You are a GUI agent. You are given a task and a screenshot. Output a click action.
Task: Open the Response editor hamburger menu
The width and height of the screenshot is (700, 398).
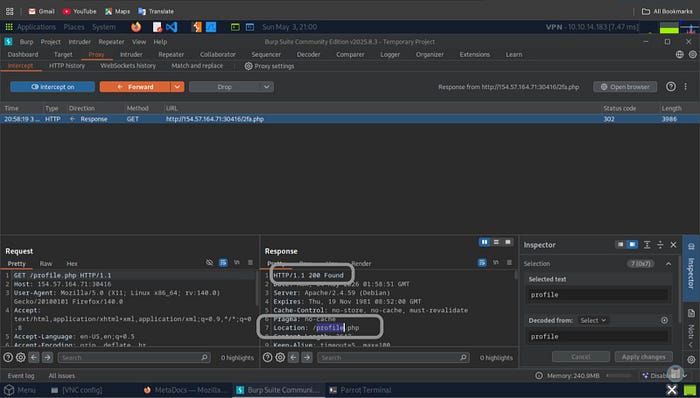click(509, 262)
